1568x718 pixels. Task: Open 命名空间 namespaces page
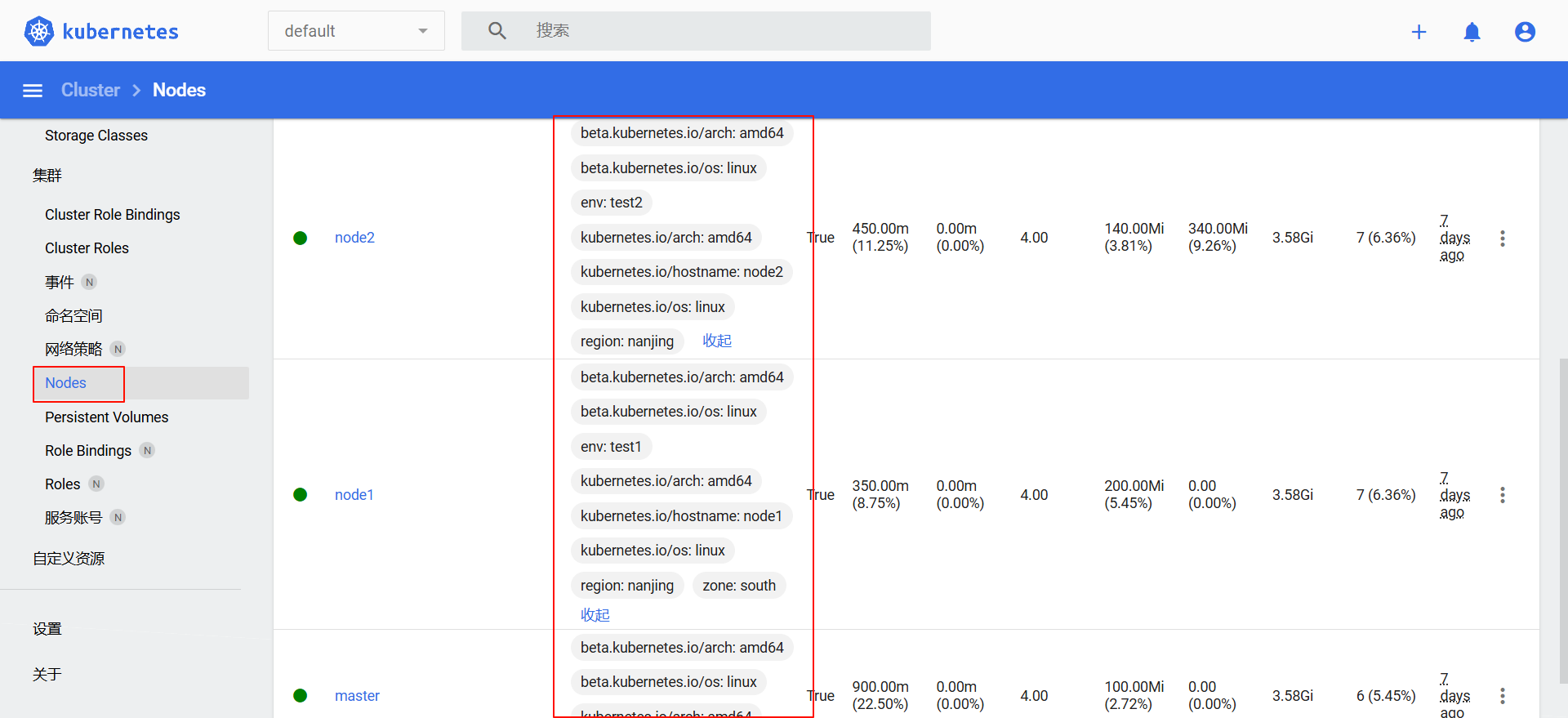pos(73,315)
